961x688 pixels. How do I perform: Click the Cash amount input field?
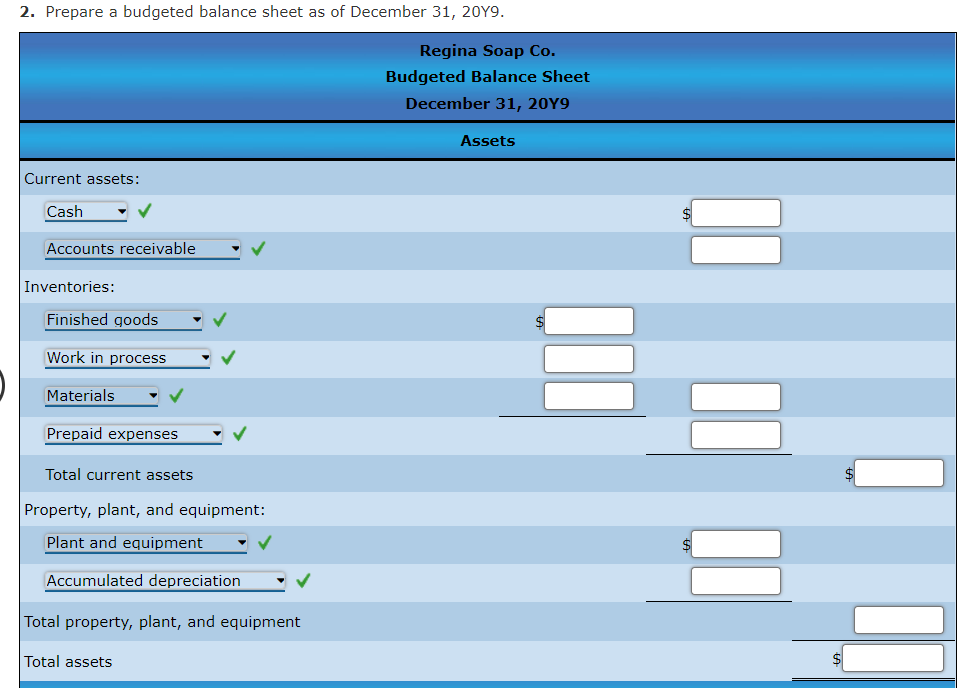tap(735, 212)
